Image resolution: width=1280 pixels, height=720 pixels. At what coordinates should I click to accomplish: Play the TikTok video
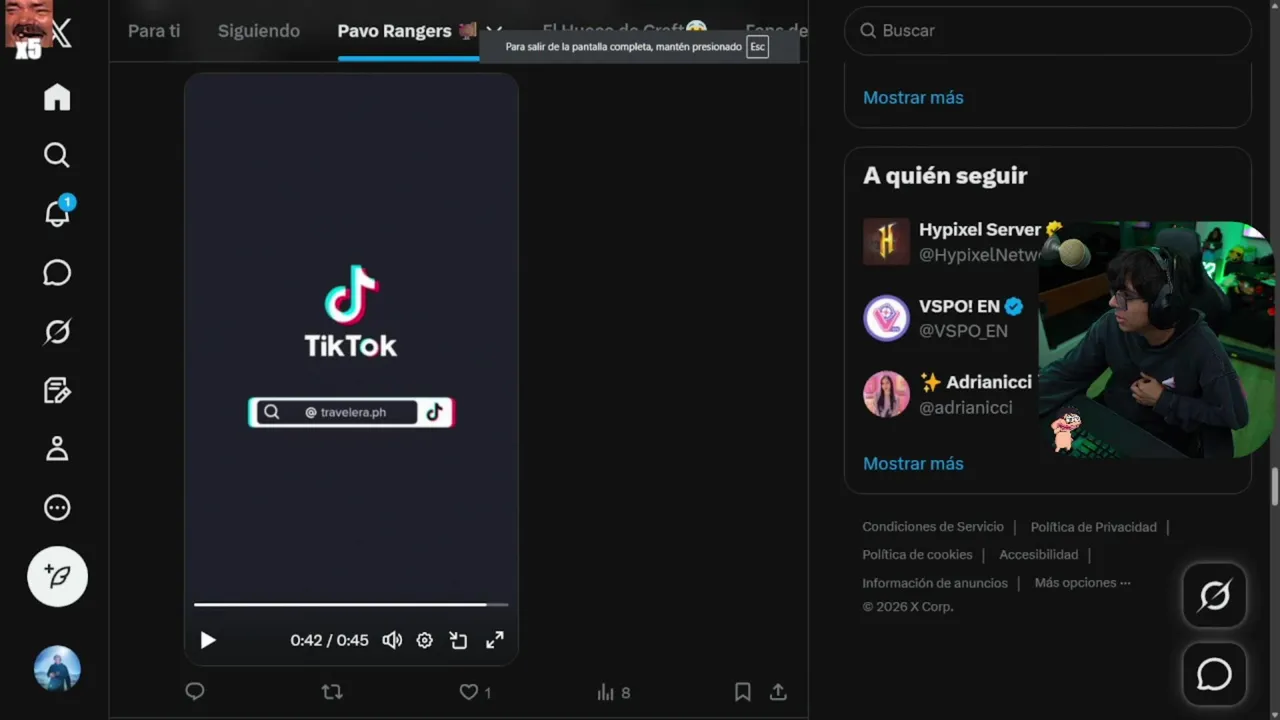pyautogui.click(x=208, y=640)
